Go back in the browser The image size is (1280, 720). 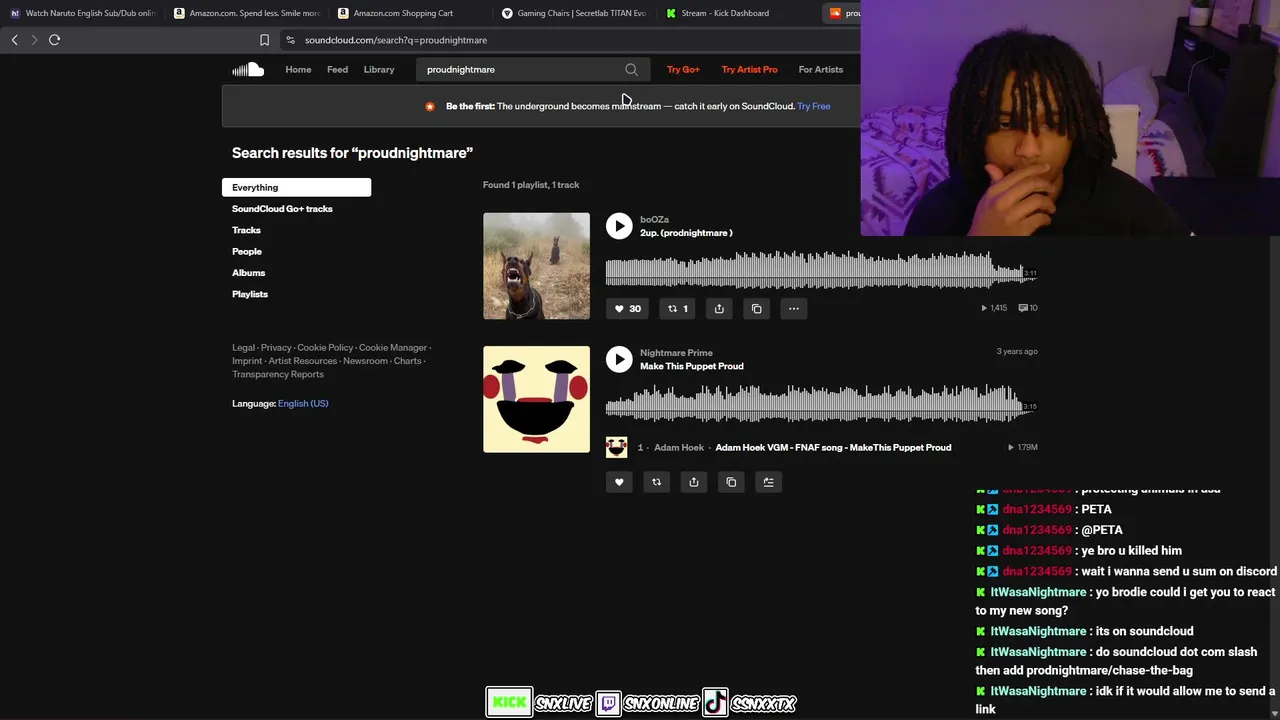14,40
